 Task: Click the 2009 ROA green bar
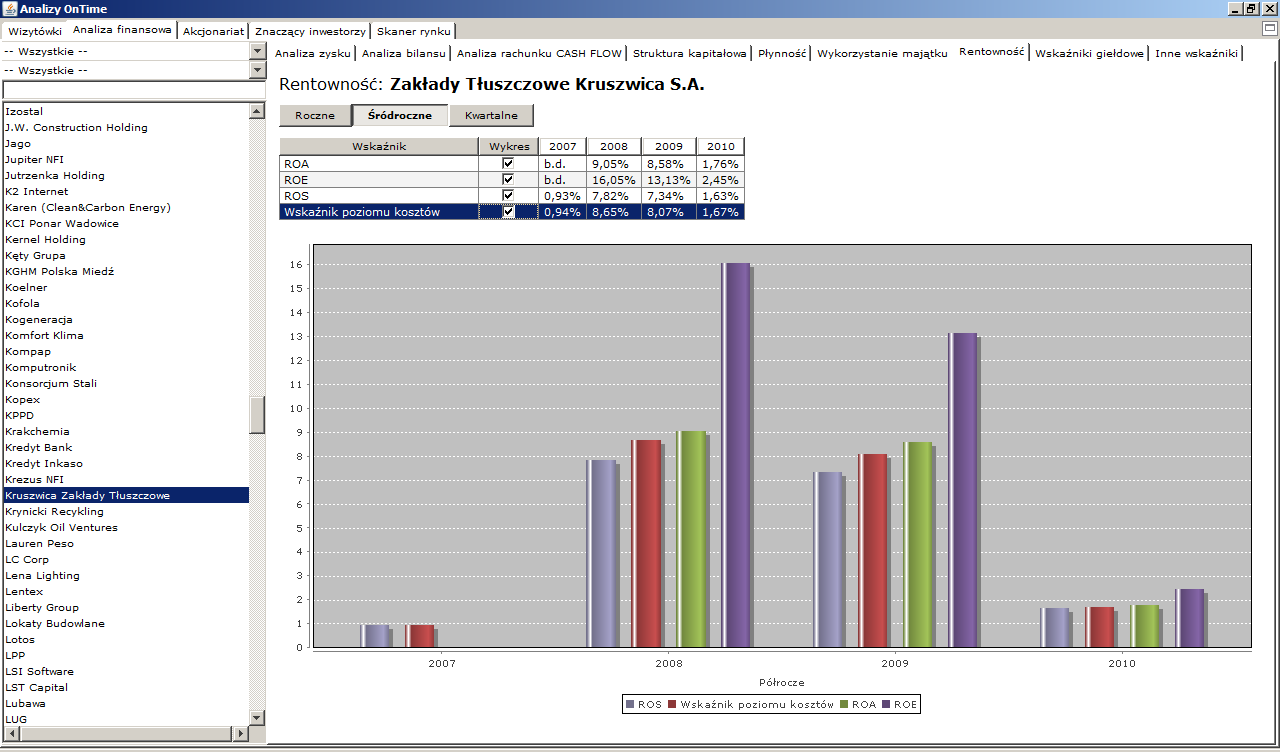[x=917, y=544]
